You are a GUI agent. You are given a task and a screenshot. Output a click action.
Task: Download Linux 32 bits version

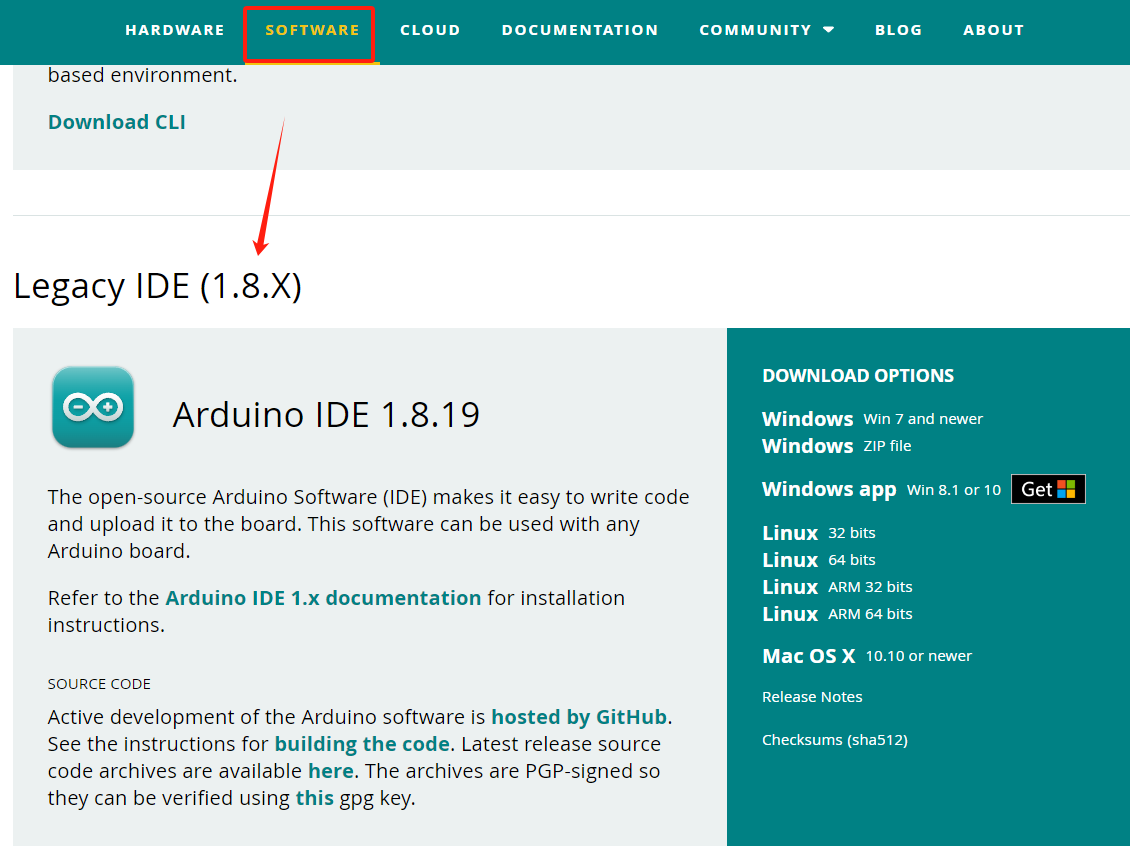click(819, 533)
